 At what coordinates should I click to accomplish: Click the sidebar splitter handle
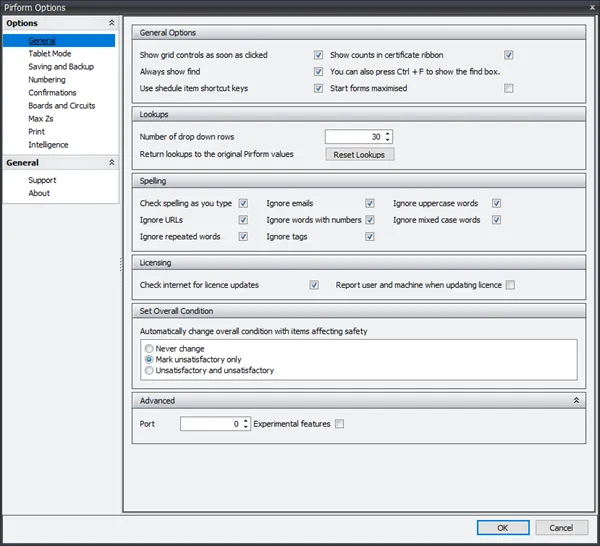(121, 264)
